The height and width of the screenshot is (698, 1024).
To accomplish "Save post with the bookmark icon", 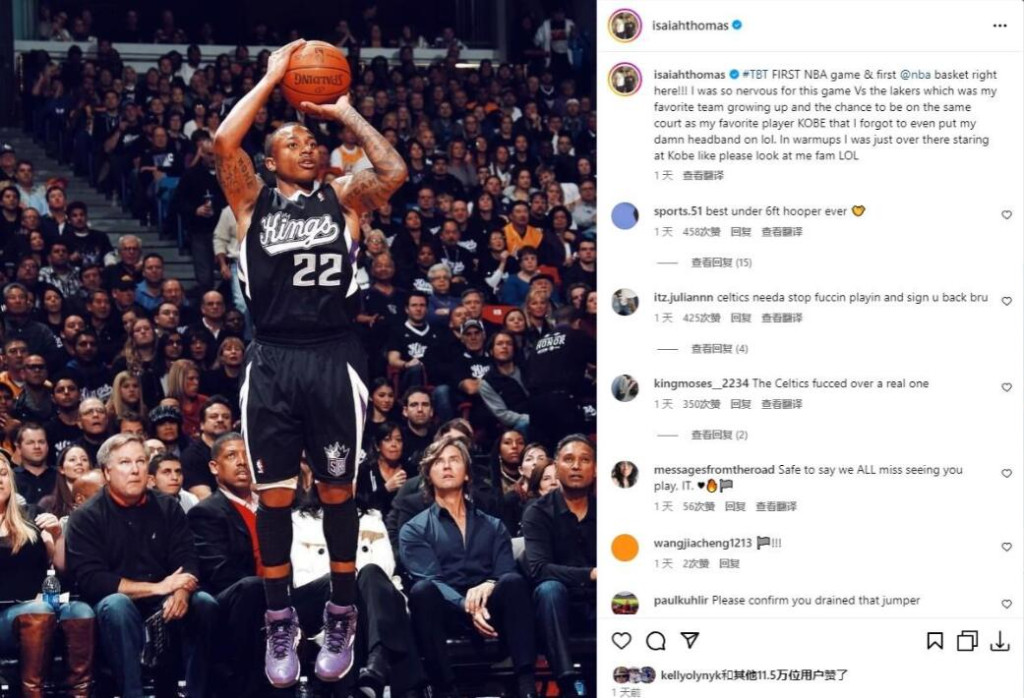I will click(x=935, y=641).
